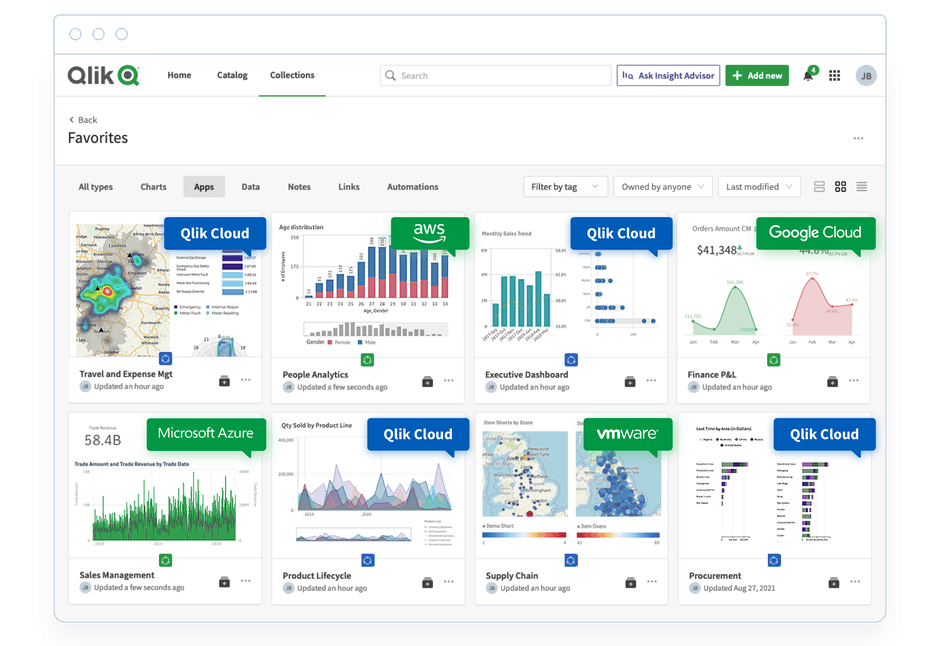
Task: Click the Add new button
Action: click(757, 76)
